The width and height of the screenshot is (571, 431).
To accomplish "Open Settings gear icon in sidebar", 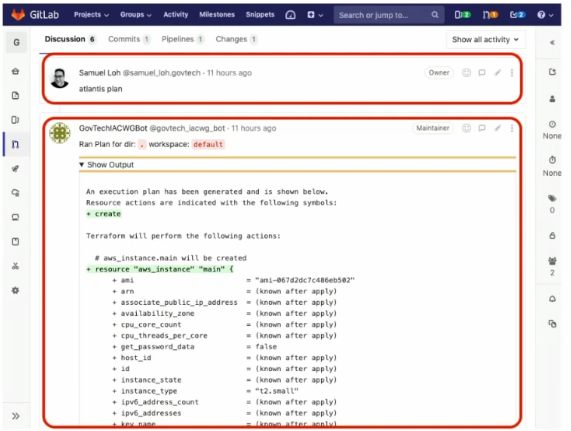I will point(15,290).
